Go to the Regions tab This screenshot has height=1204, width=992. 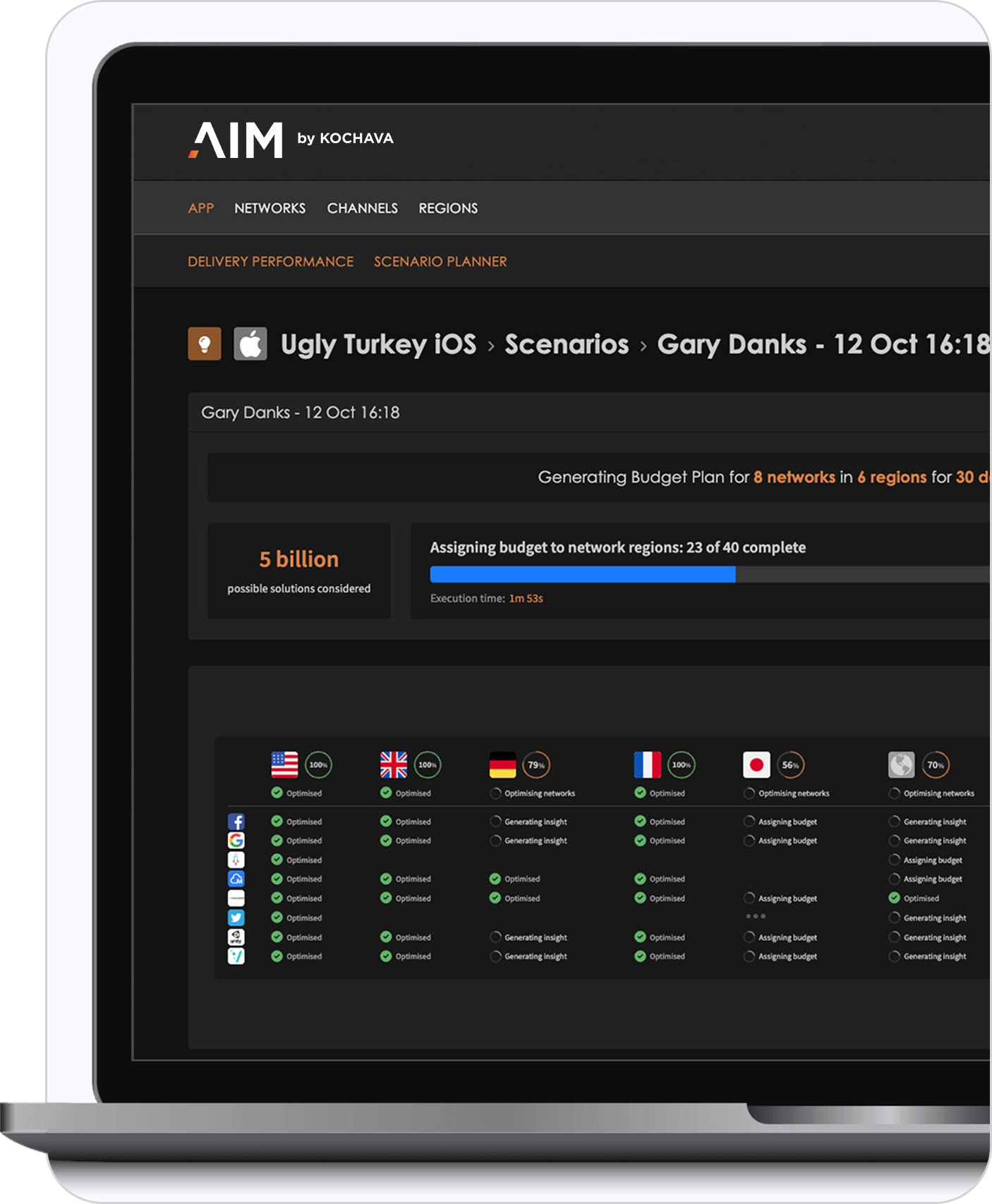(448, 209)
